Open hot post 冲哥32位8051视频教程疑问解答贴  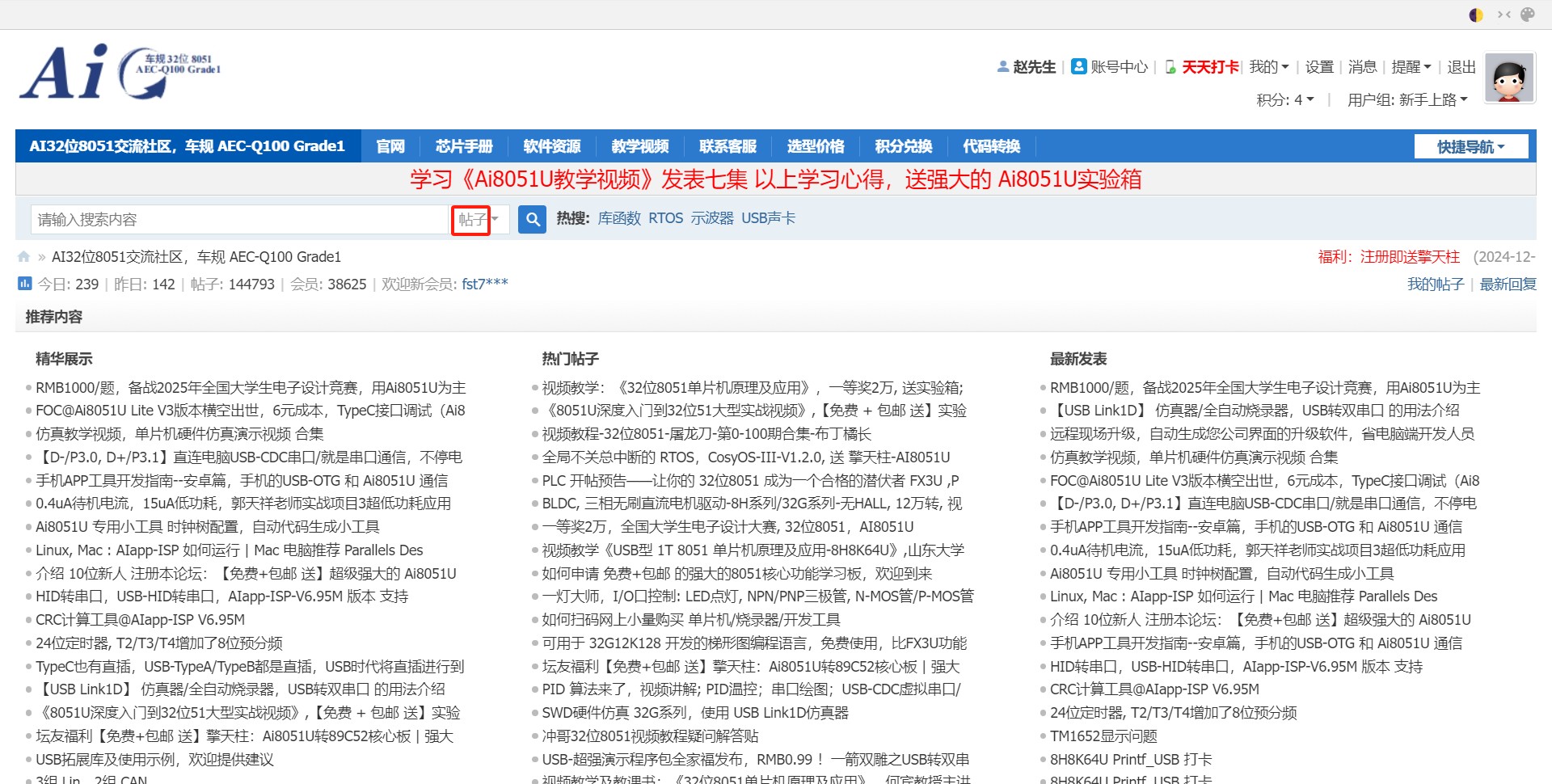click(x=650, y=736)
